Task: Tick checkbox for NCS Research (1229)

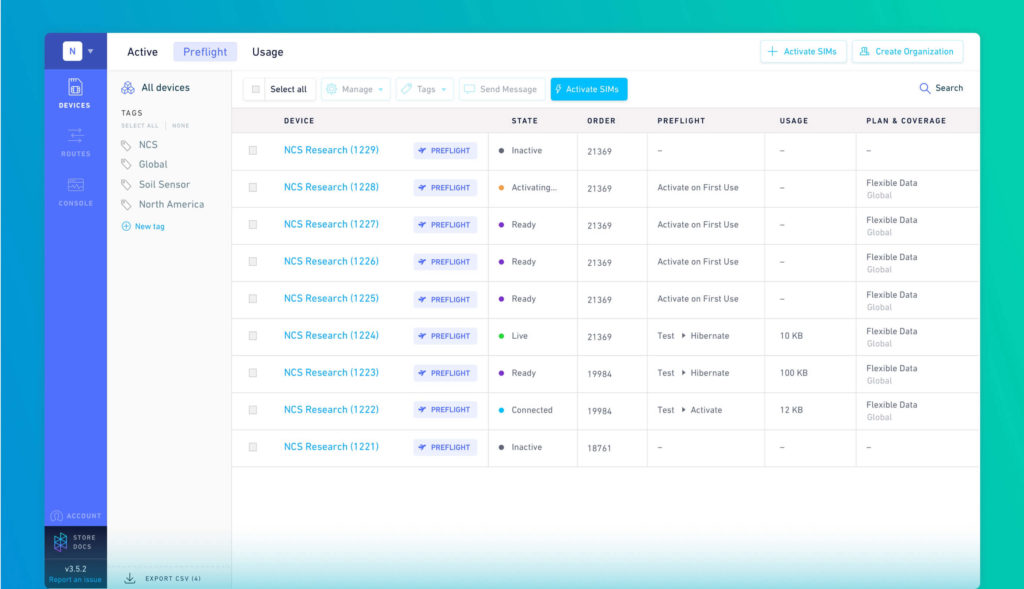Action: pyautogui.click(x=253, y=151)
